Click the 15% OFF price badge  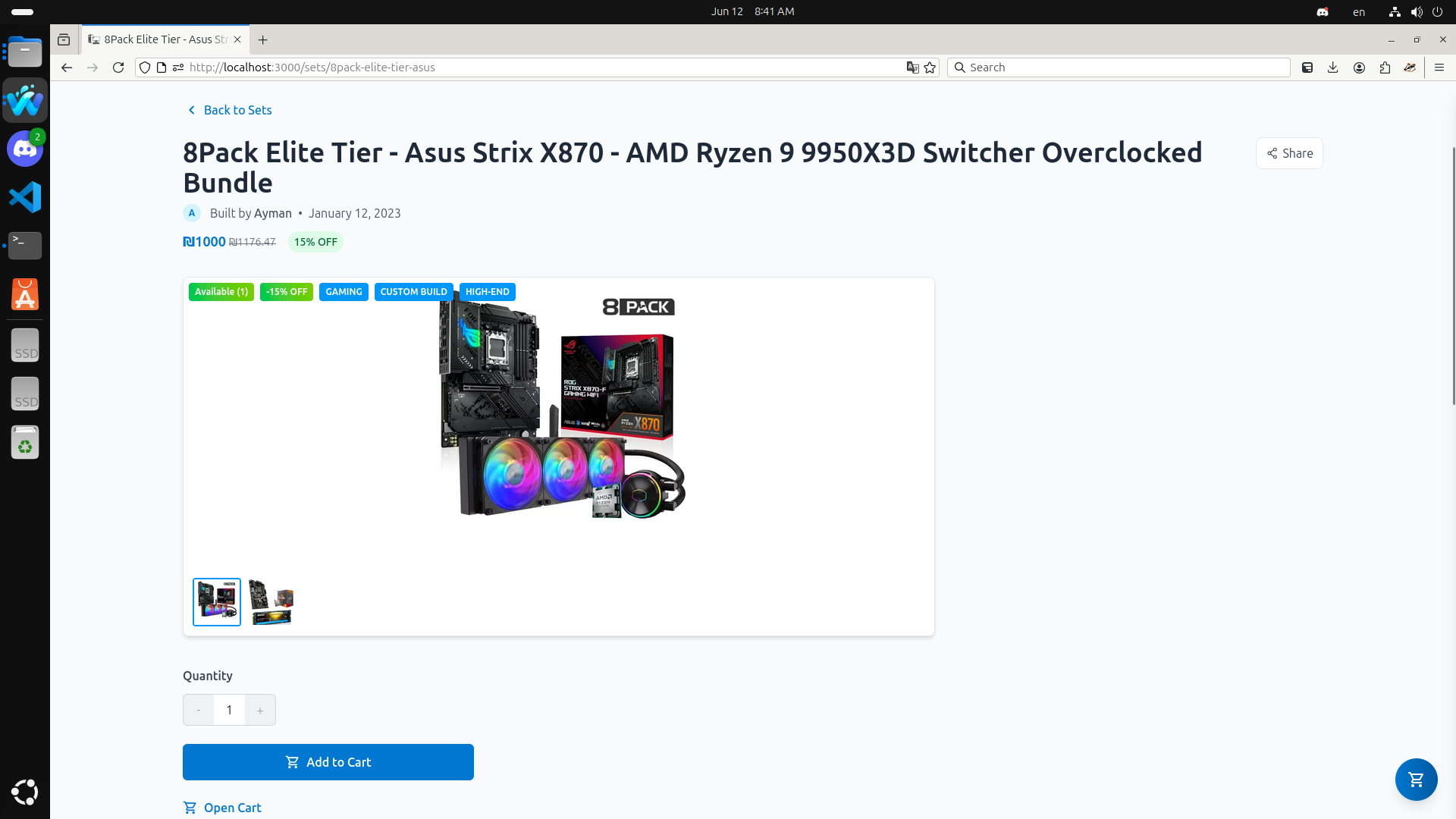tap(315, 242)
